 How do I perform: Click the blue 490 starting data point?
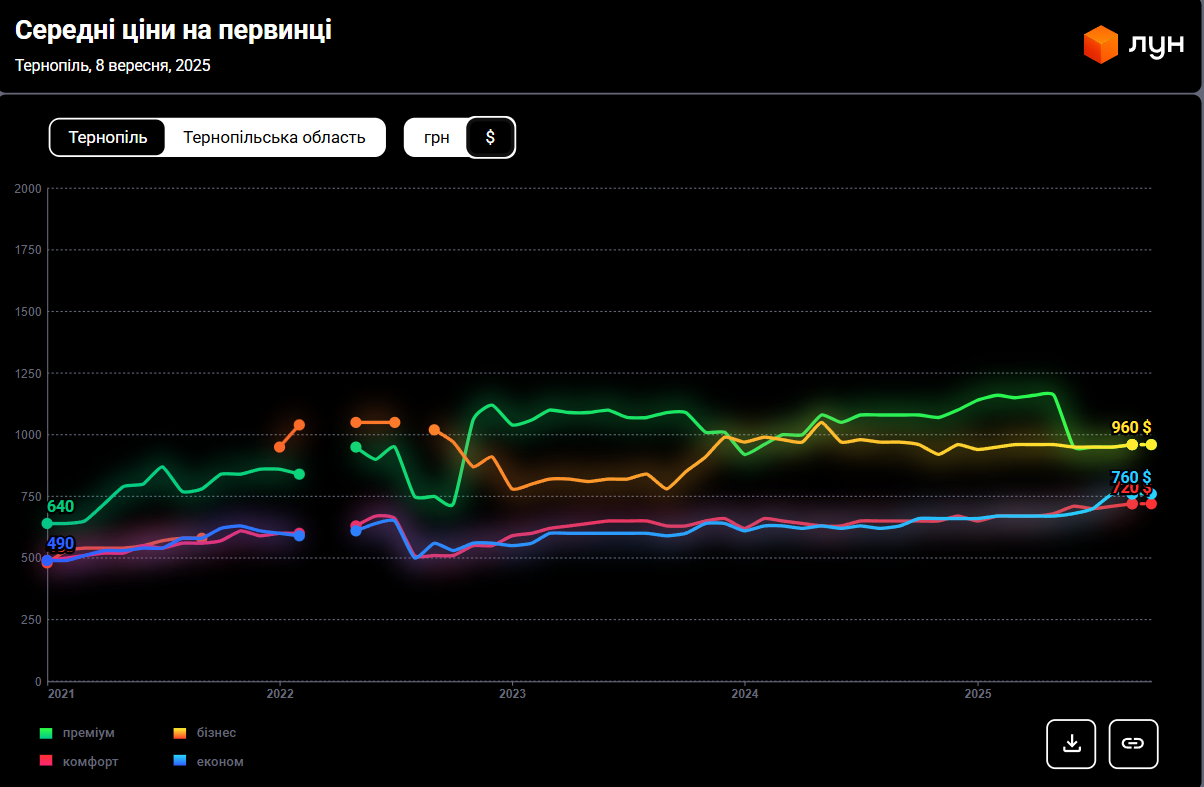point(47,560)
